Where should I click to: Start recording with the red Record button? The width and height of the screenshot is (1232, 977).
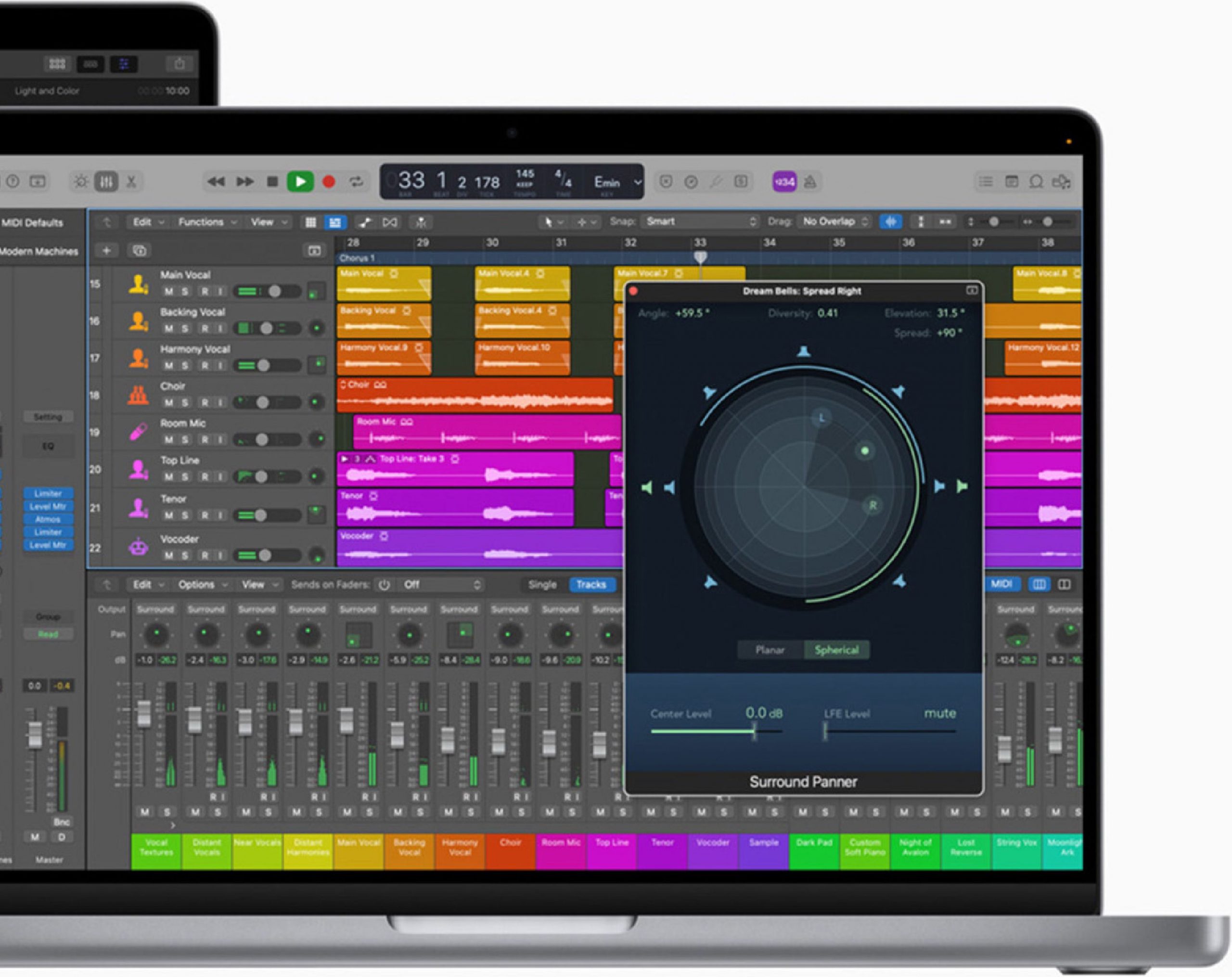[x=329, y=182]
